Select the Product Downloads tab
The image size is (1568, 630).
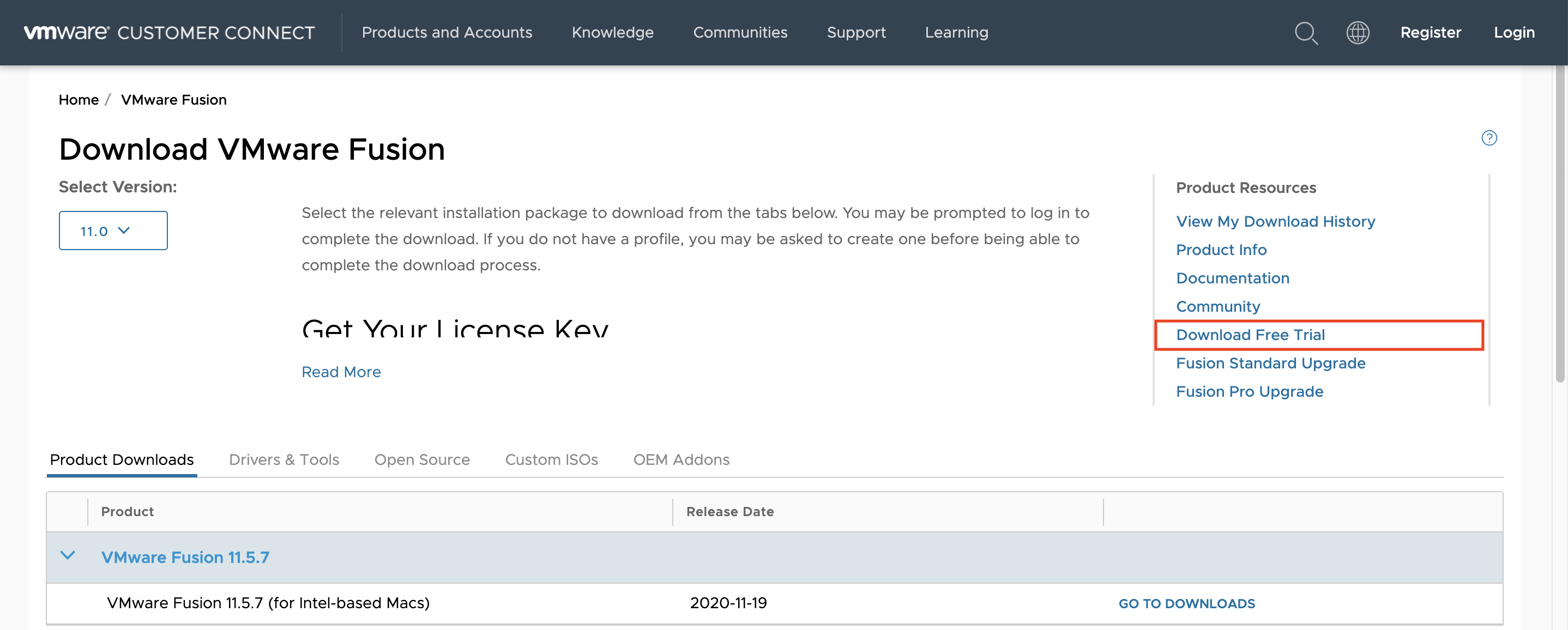[122, 459]
